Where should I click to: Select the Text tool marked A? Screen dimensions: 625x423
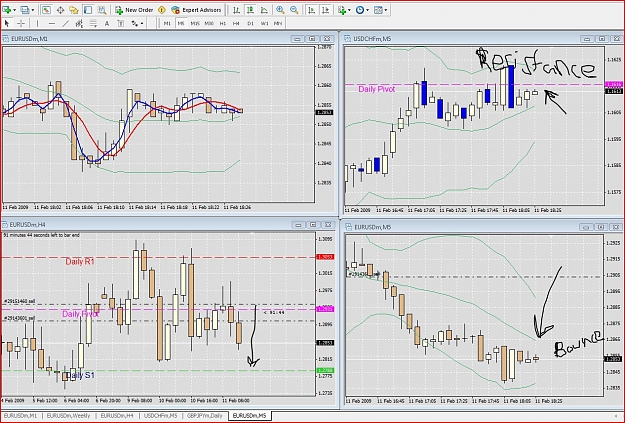click(107, 24)
